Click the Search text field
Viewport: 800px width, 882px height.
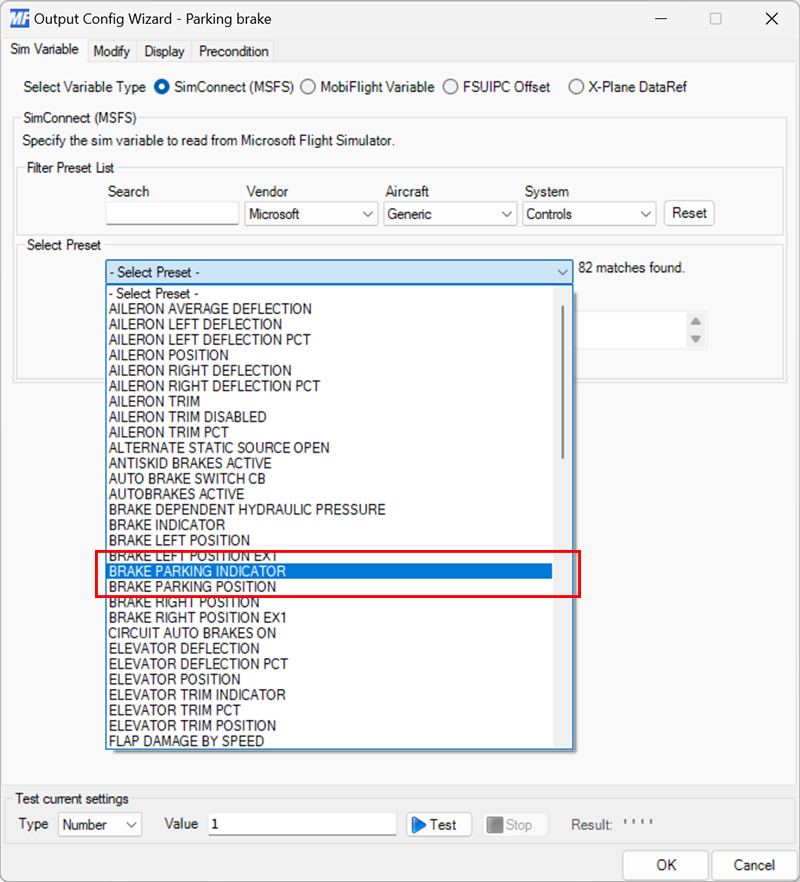click(x=170, y=213)
